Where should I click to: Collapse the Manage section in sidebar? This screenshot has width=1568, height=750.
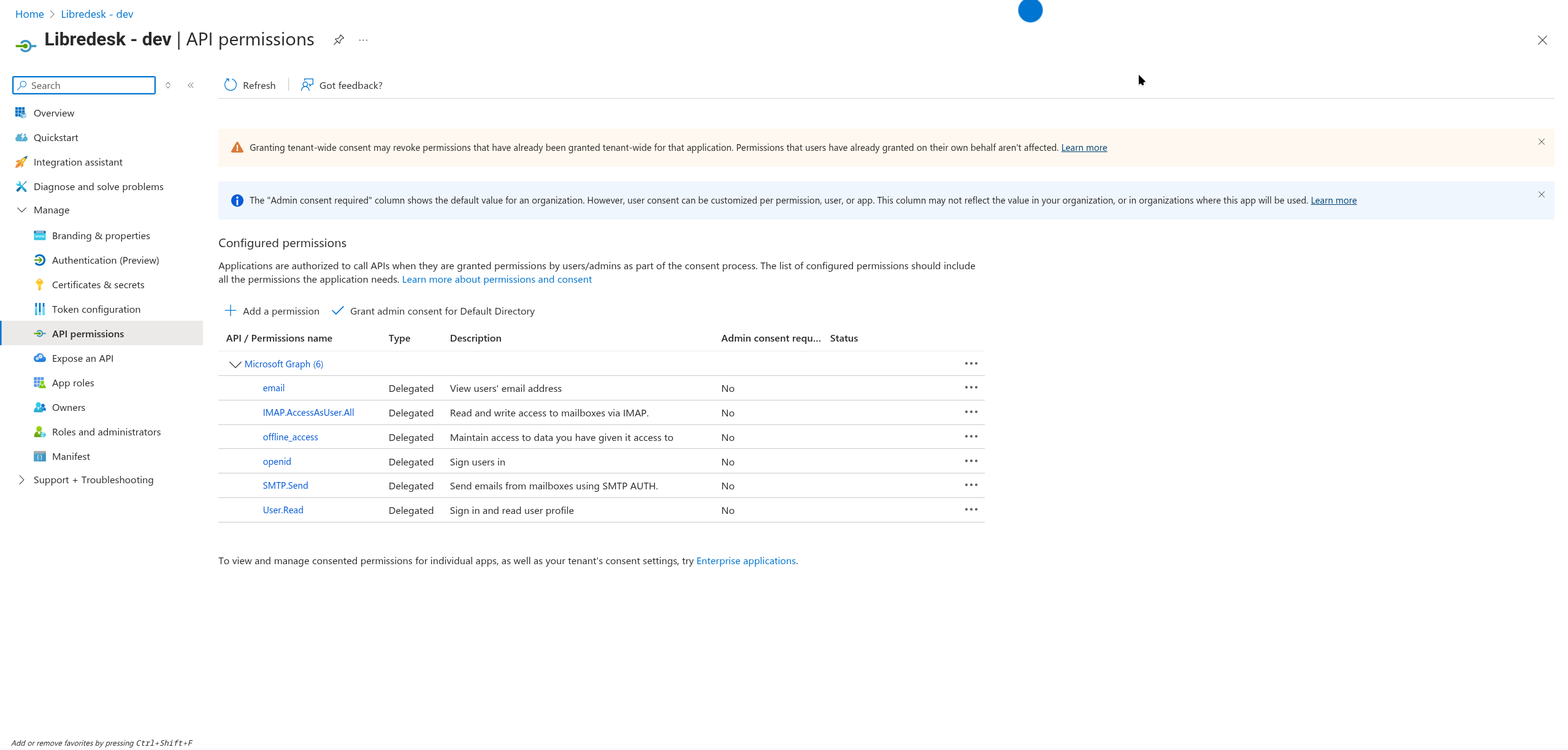[x=21, y=210]
